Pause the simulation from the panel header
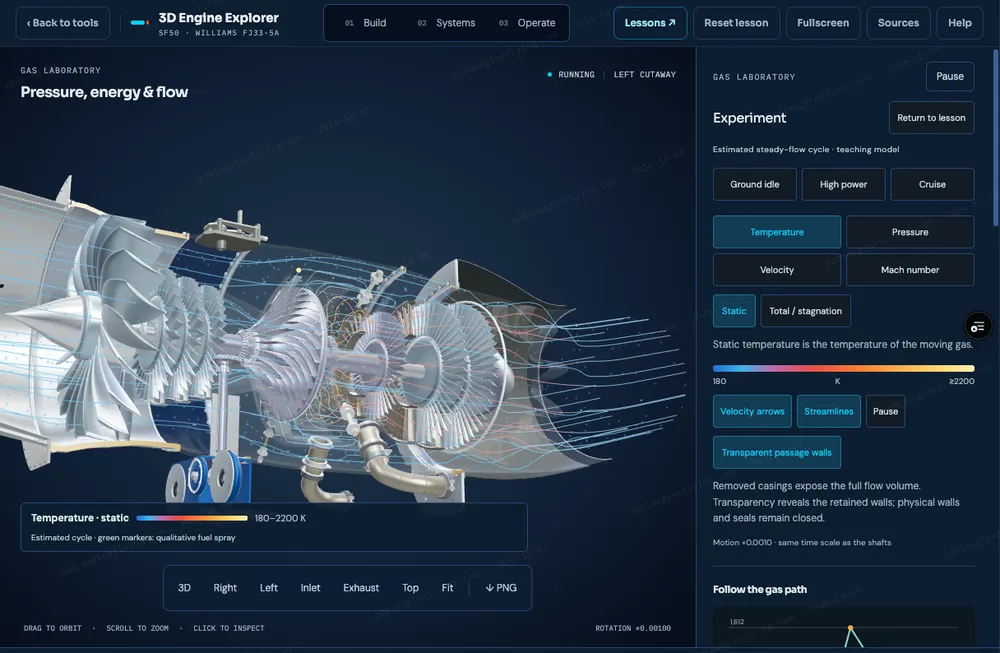Image resolution: width=1000 pixels, height=653 pixels. [x=950, y=77]
